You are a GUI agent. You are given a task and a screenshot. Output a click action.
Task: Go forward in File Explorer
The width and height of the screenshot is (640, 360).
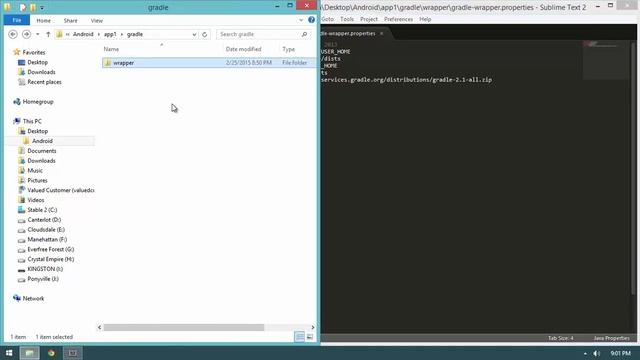pos(27,34)
